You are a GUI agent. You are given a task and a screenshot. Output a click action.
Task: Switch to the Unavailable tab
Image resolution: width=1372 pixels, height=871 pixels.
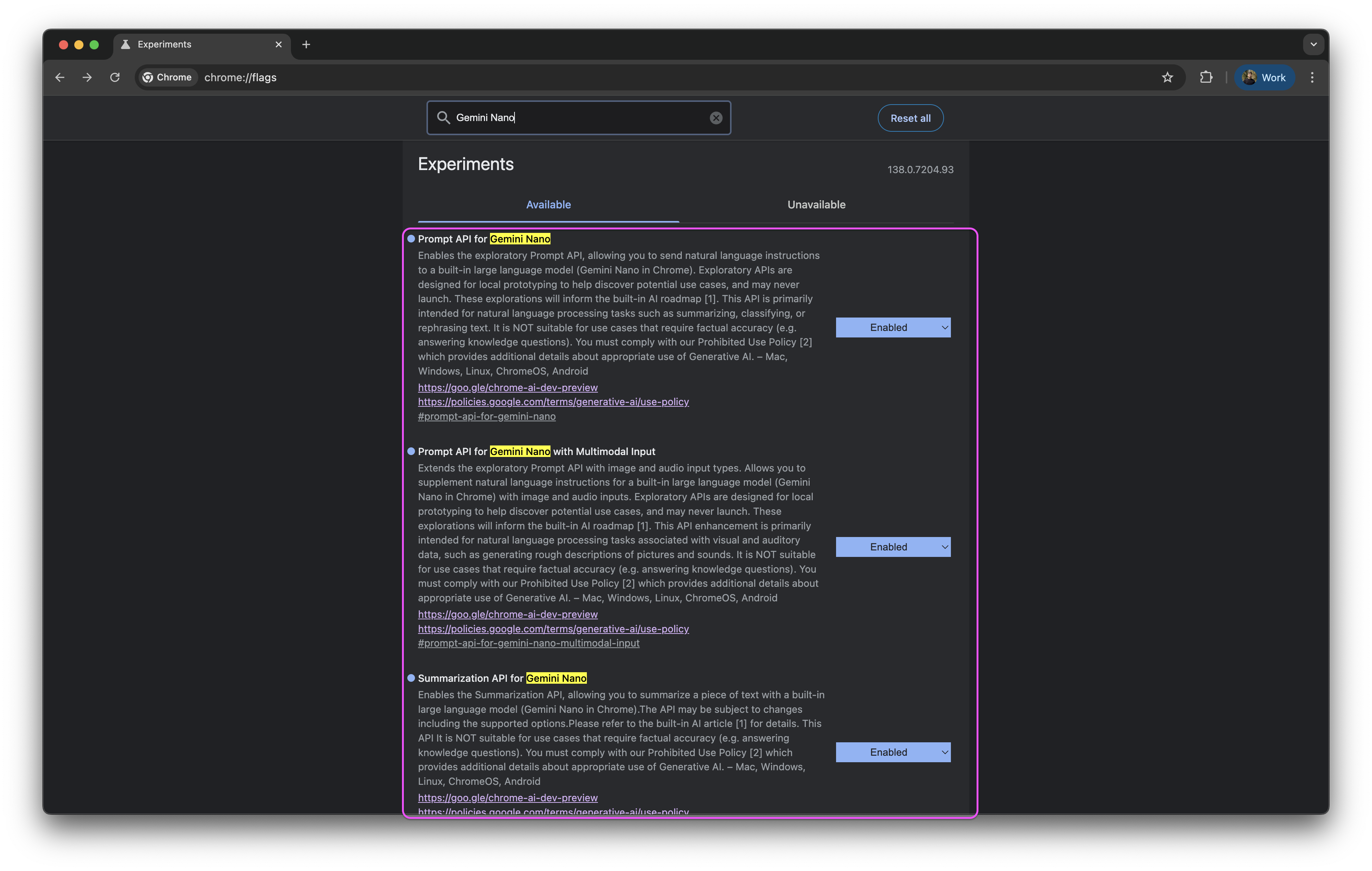pyautogui.click(x=816, y=205)
